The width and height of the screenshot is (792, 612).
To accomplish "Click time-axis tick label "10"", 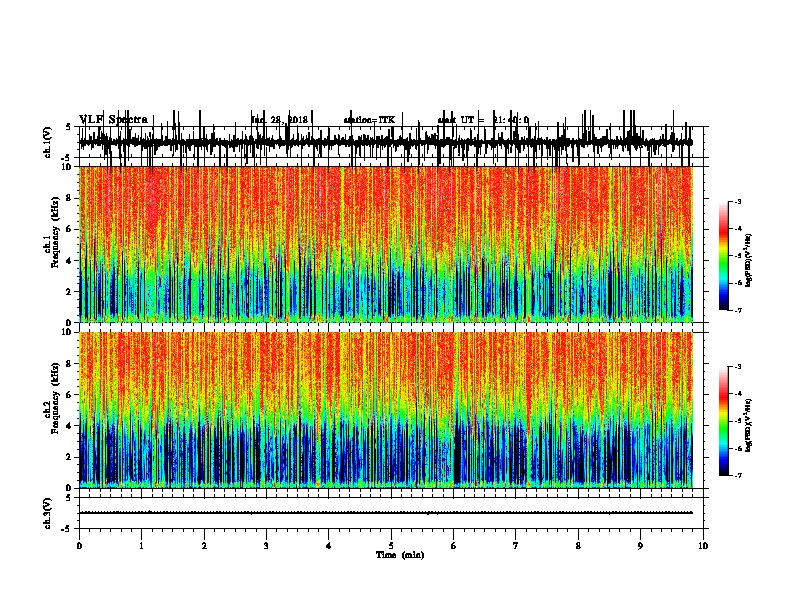I will pyautogui.click(x=703, y=546).
